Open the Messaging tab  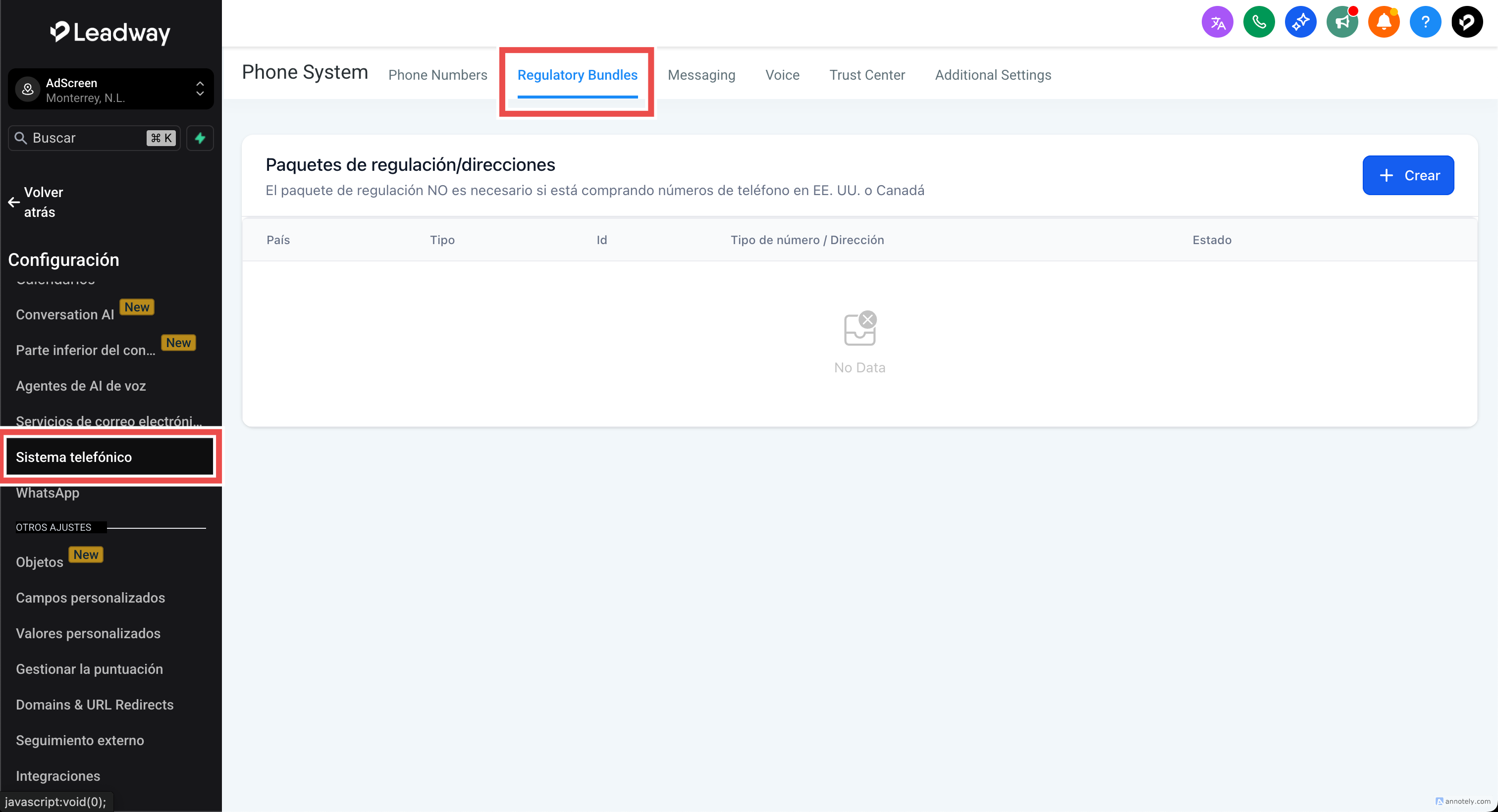click(x=701, y=75)
